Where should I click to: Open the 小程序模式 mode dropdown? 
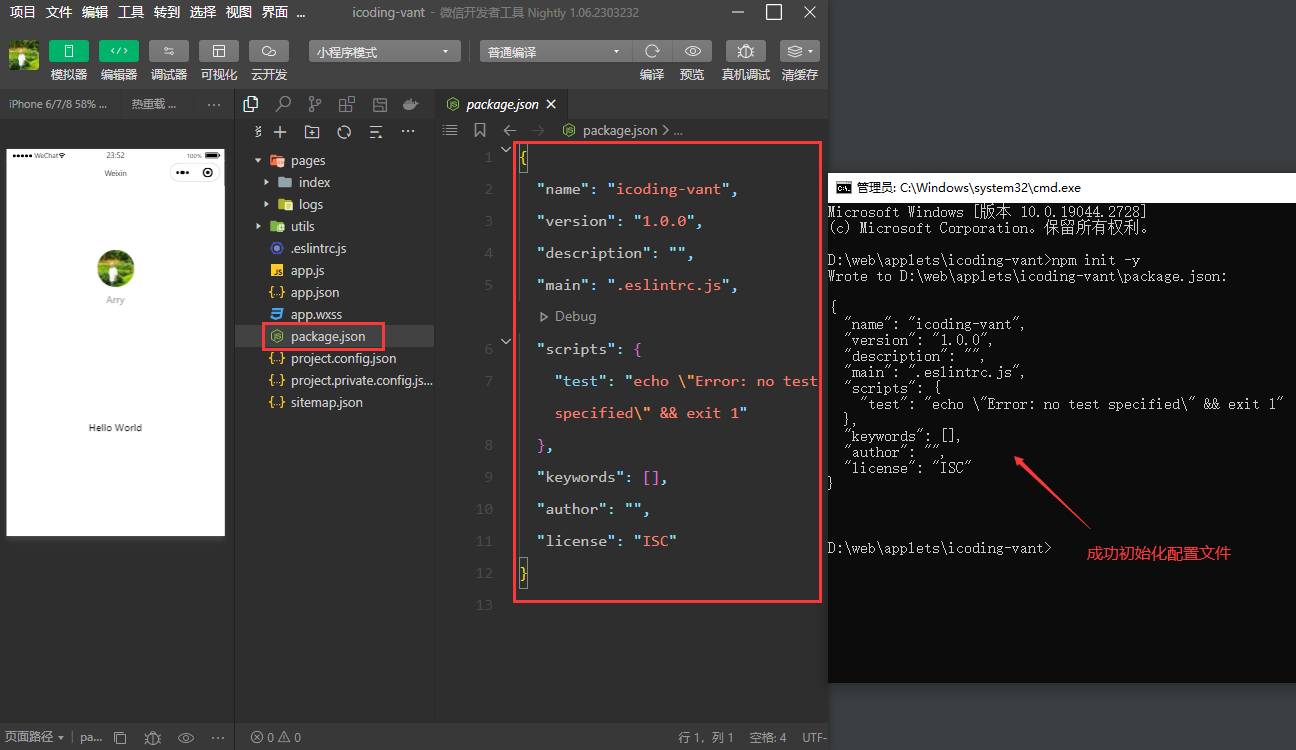pos(384,52)
